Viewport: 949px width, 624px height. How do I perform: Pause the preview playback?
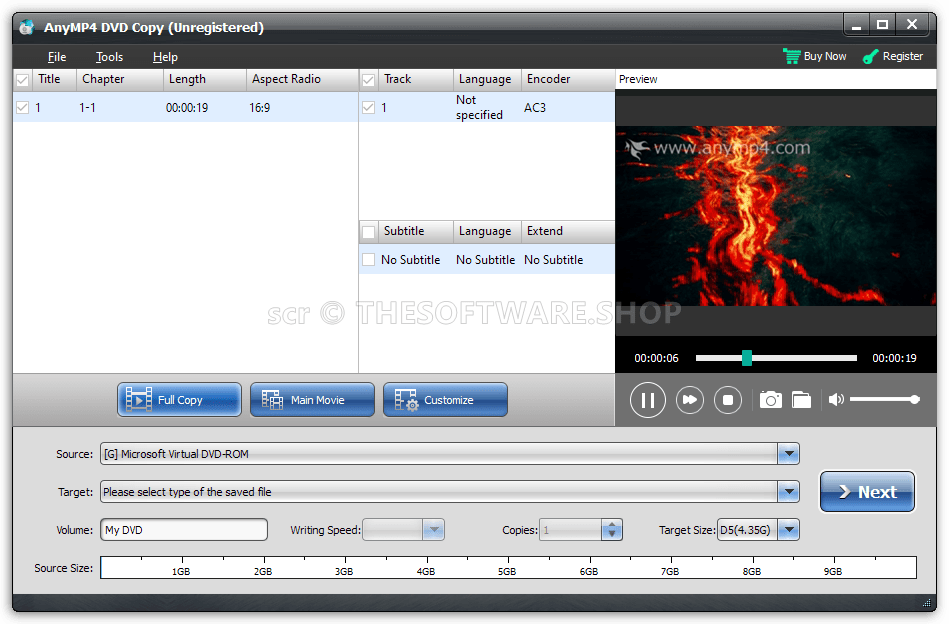647,400
